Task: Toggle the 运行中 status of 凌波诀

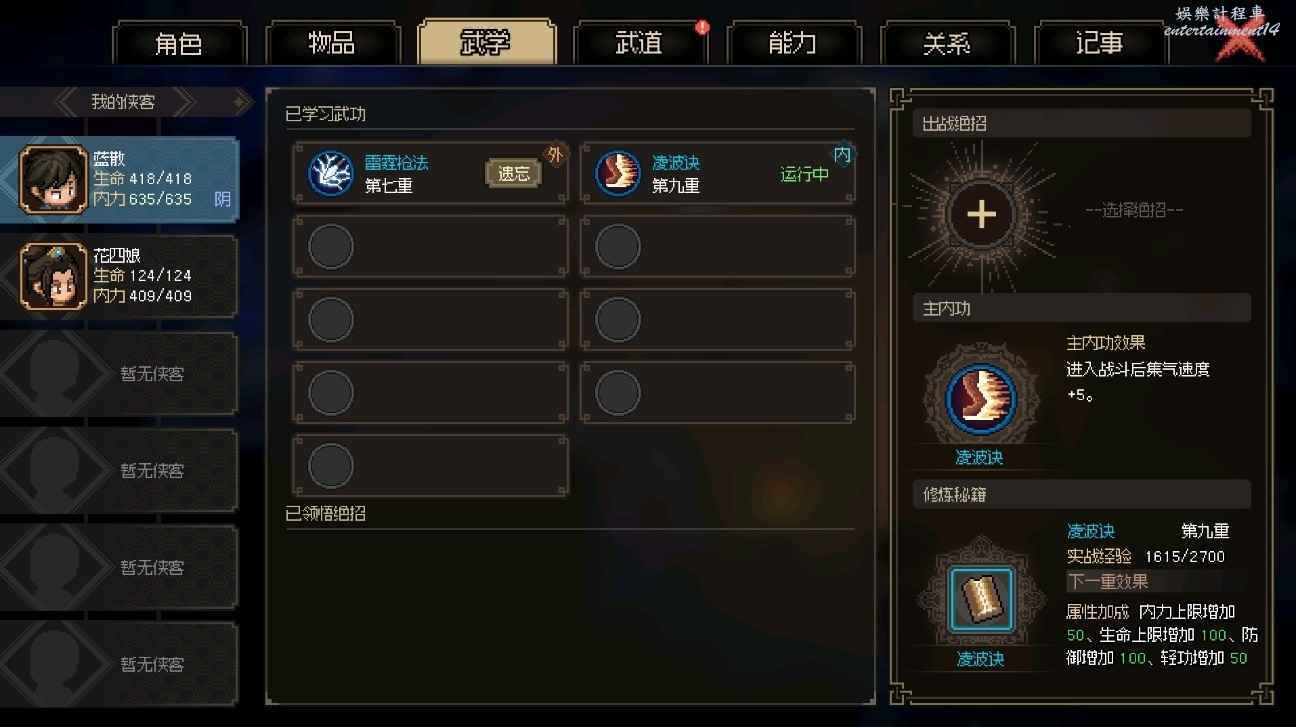Action: click(804, 174)
